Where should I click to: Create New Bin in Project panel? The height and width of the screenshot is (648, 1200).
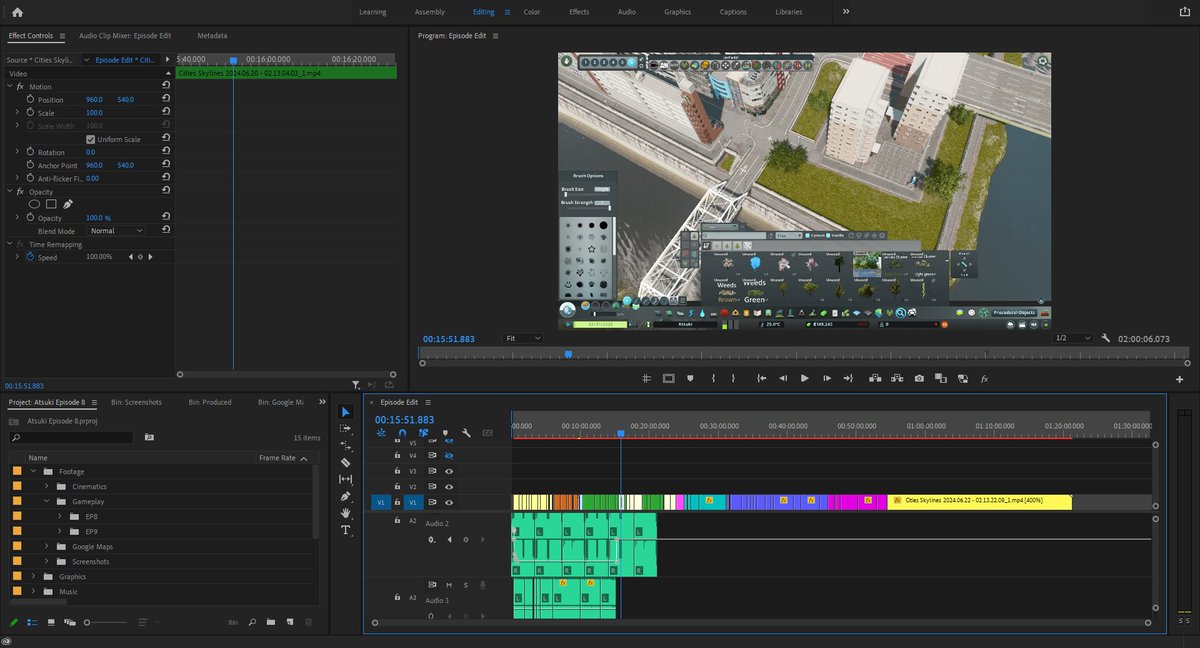[270, 622]
